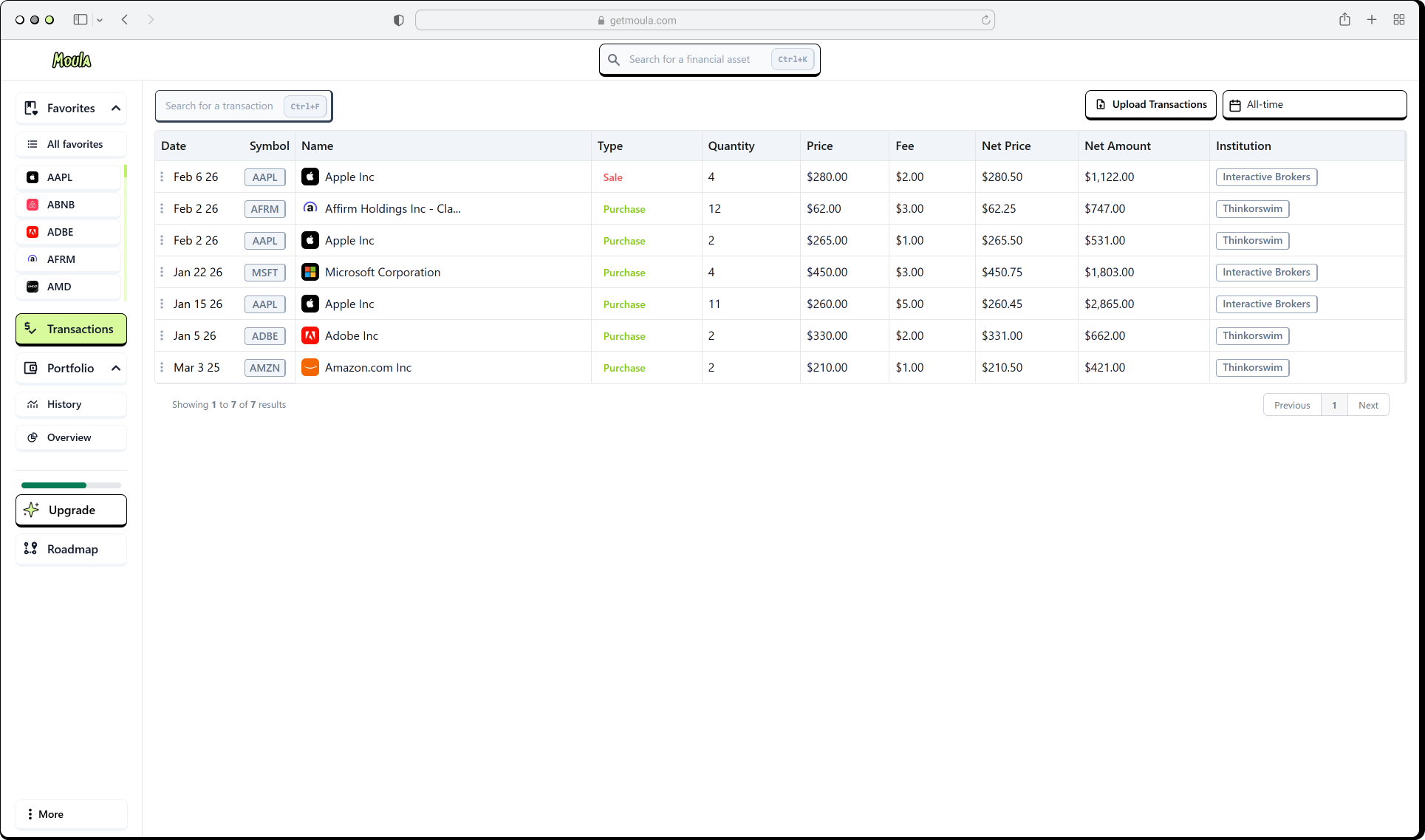This screenshot has width=1425, height=840.
Task: Collapse the Favorites section chevron
Action: [x=116, y=108]
